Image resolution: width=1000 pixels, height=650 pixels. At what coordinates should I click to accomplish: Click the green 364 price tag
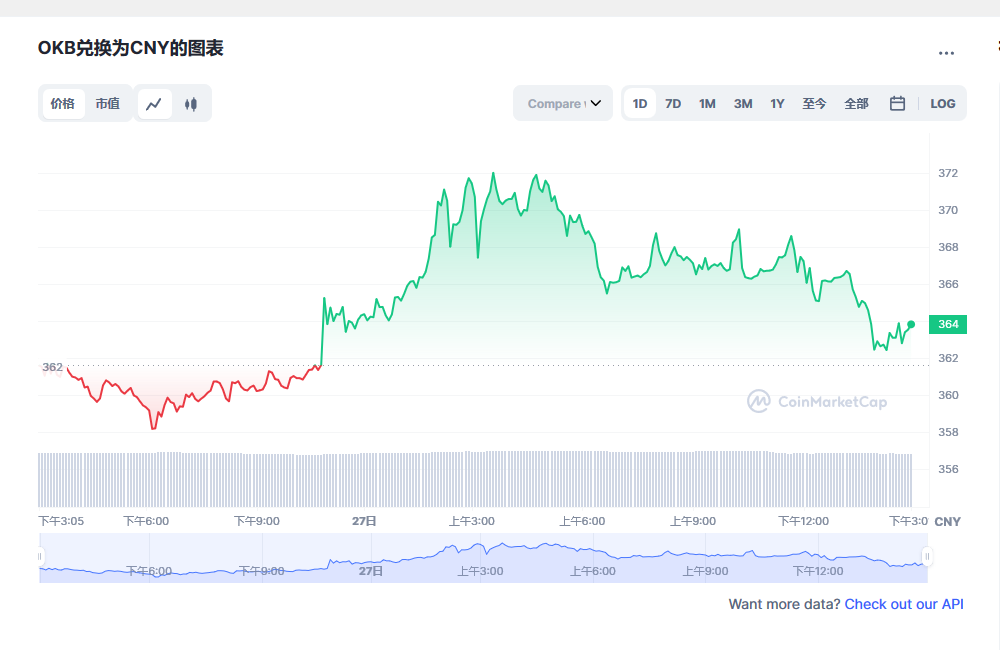pos(946,324)
